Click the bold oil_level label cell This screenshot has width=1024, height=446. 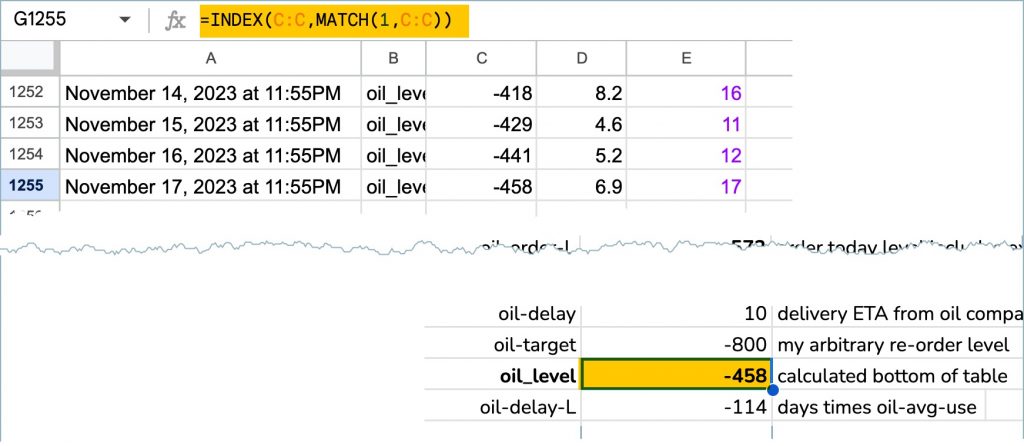point(503,376)
